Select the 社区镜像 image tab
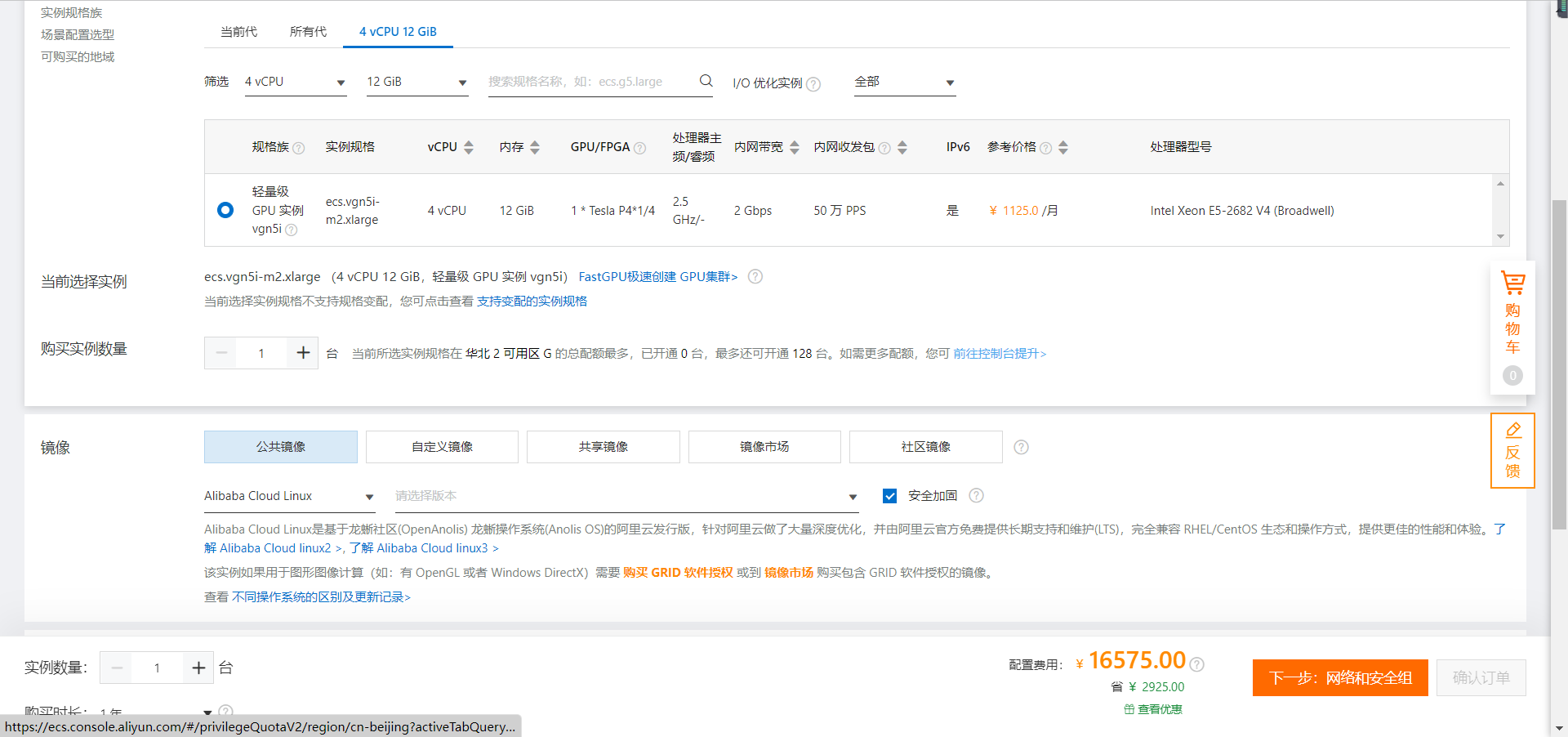The height and width of the screenshot is (737, 1568). (926, 447)
